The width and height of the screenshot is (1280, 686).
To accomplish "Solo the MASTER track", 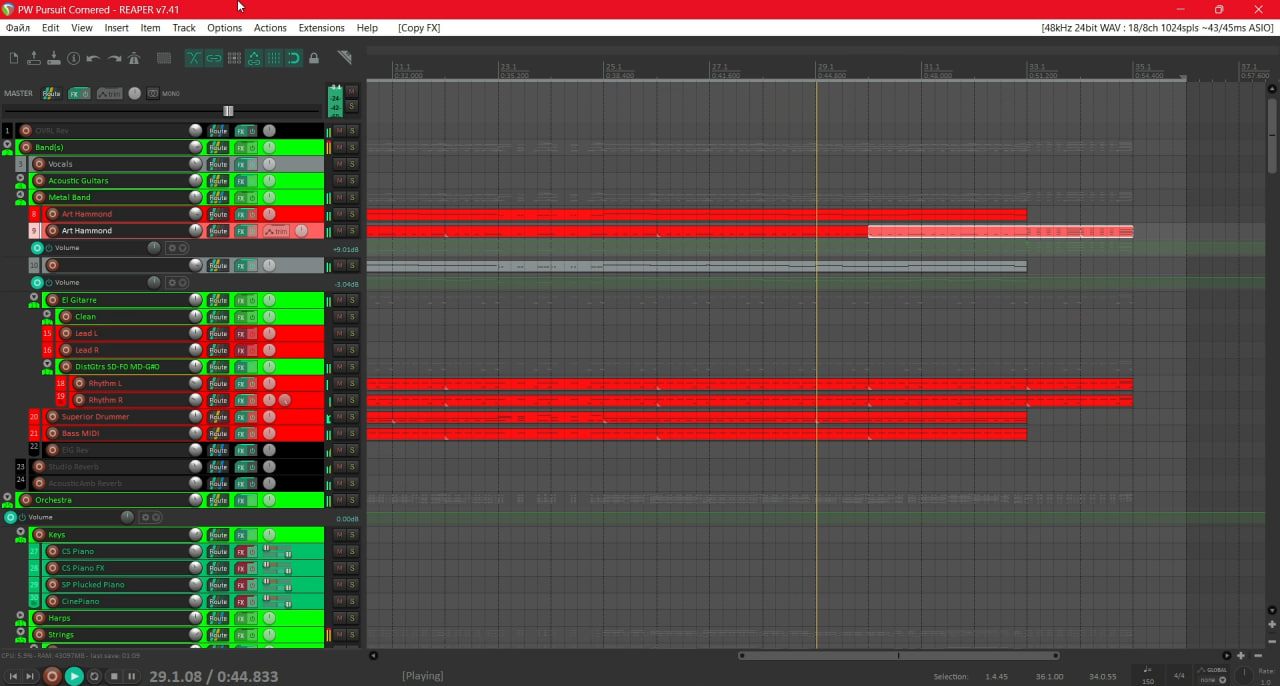I will pyautogui.click(x=352, y=105).
